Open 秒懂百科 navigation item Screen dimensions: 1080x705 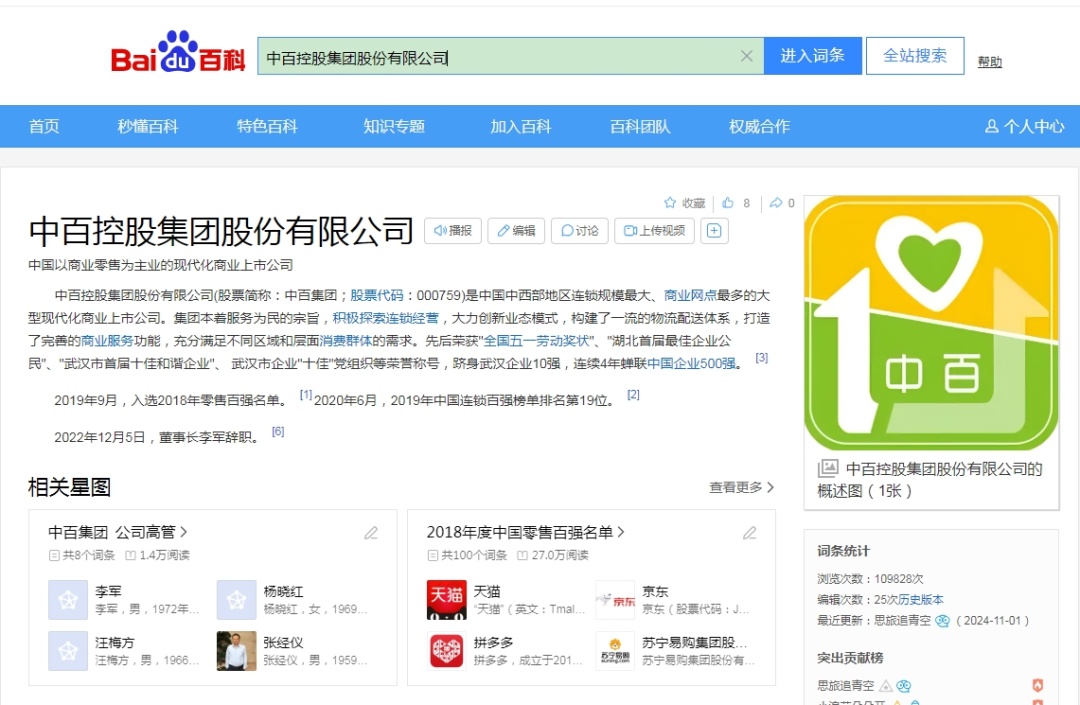coord(148,126)
